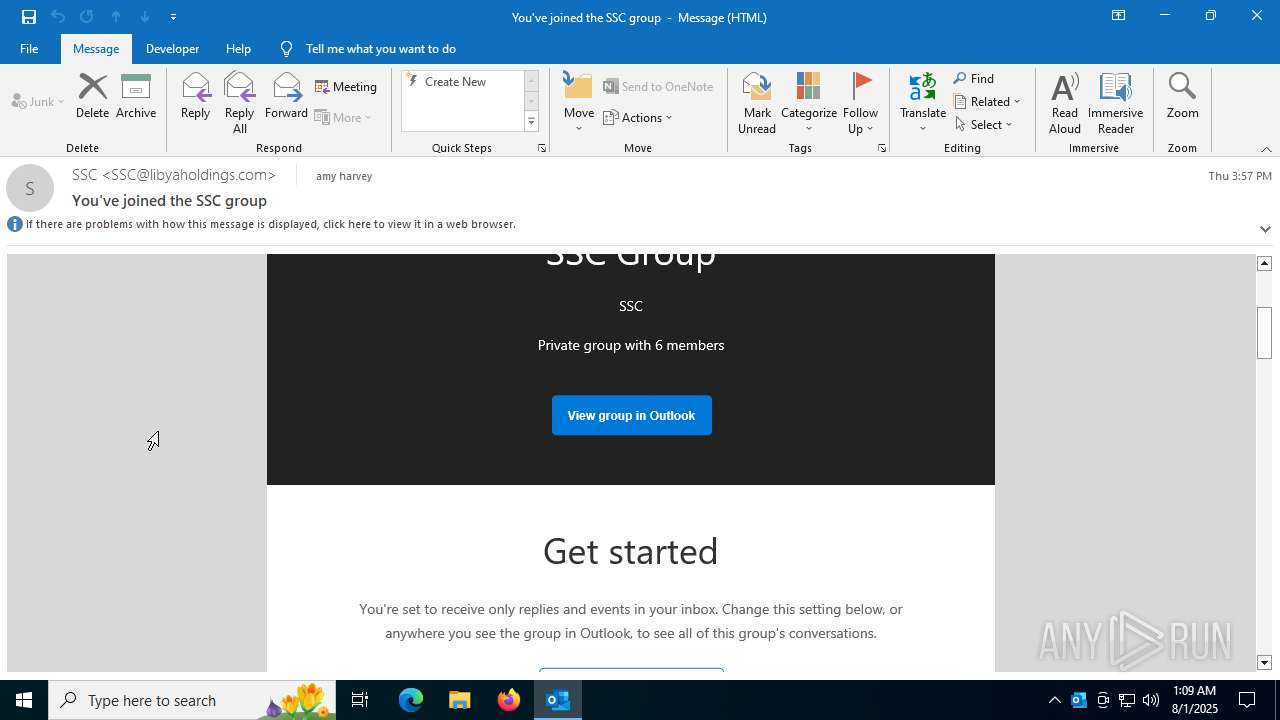Open the Tags group dialog launcher

point(882,148)
